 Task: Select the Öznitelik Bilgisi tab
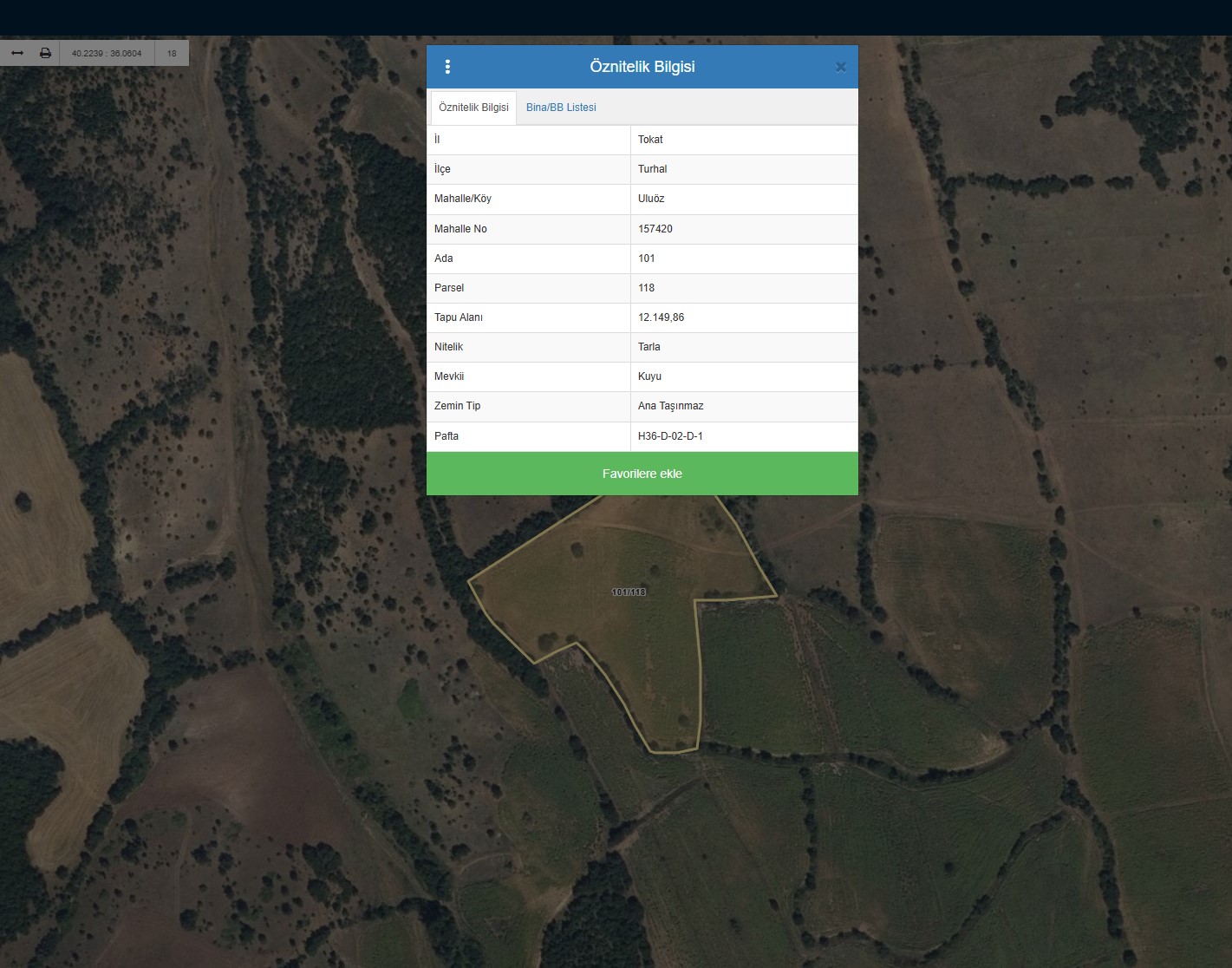point(473,108)
